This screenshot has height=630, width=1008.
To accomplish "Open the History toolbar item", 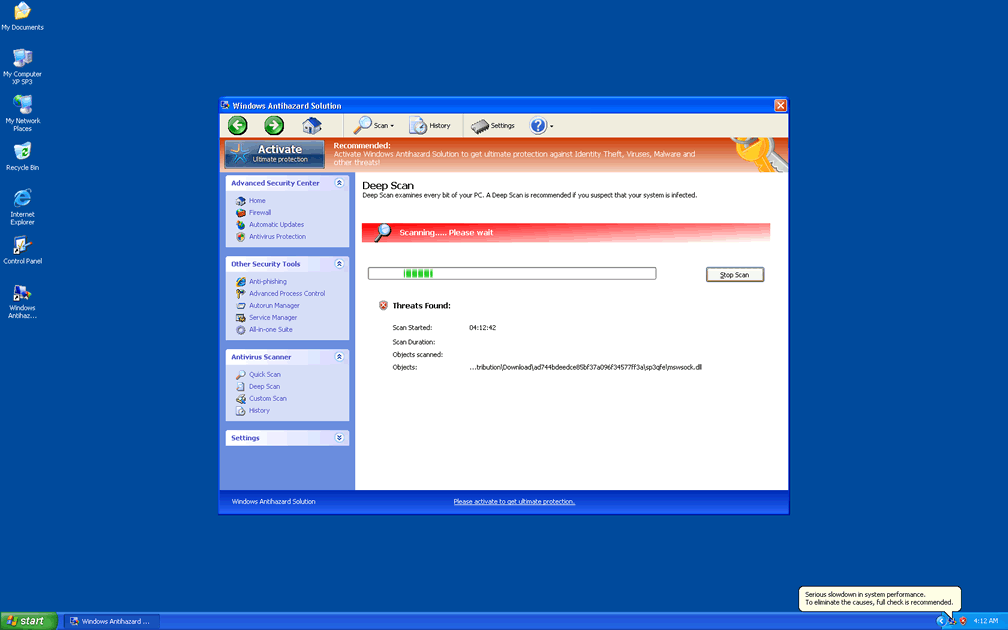I will [430, 126].
